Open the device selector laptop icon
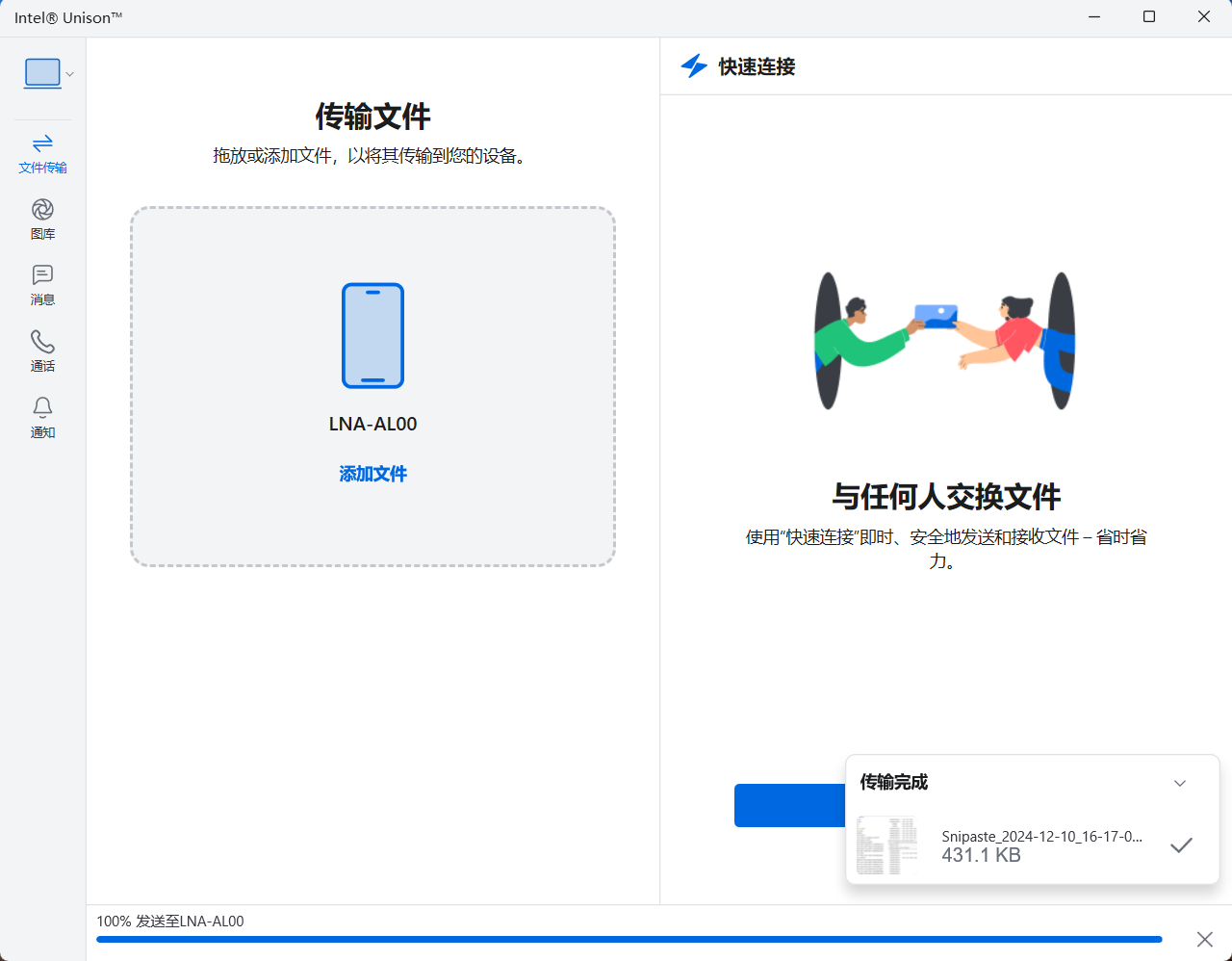1232x961 pixels. (x=42, y=74)
